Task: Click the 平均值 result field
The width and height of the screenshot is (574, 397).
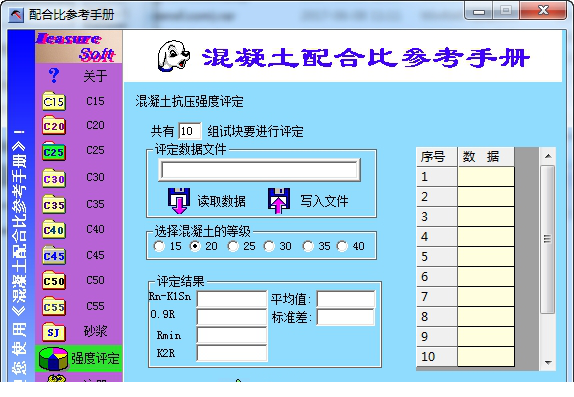Action: 346,299
